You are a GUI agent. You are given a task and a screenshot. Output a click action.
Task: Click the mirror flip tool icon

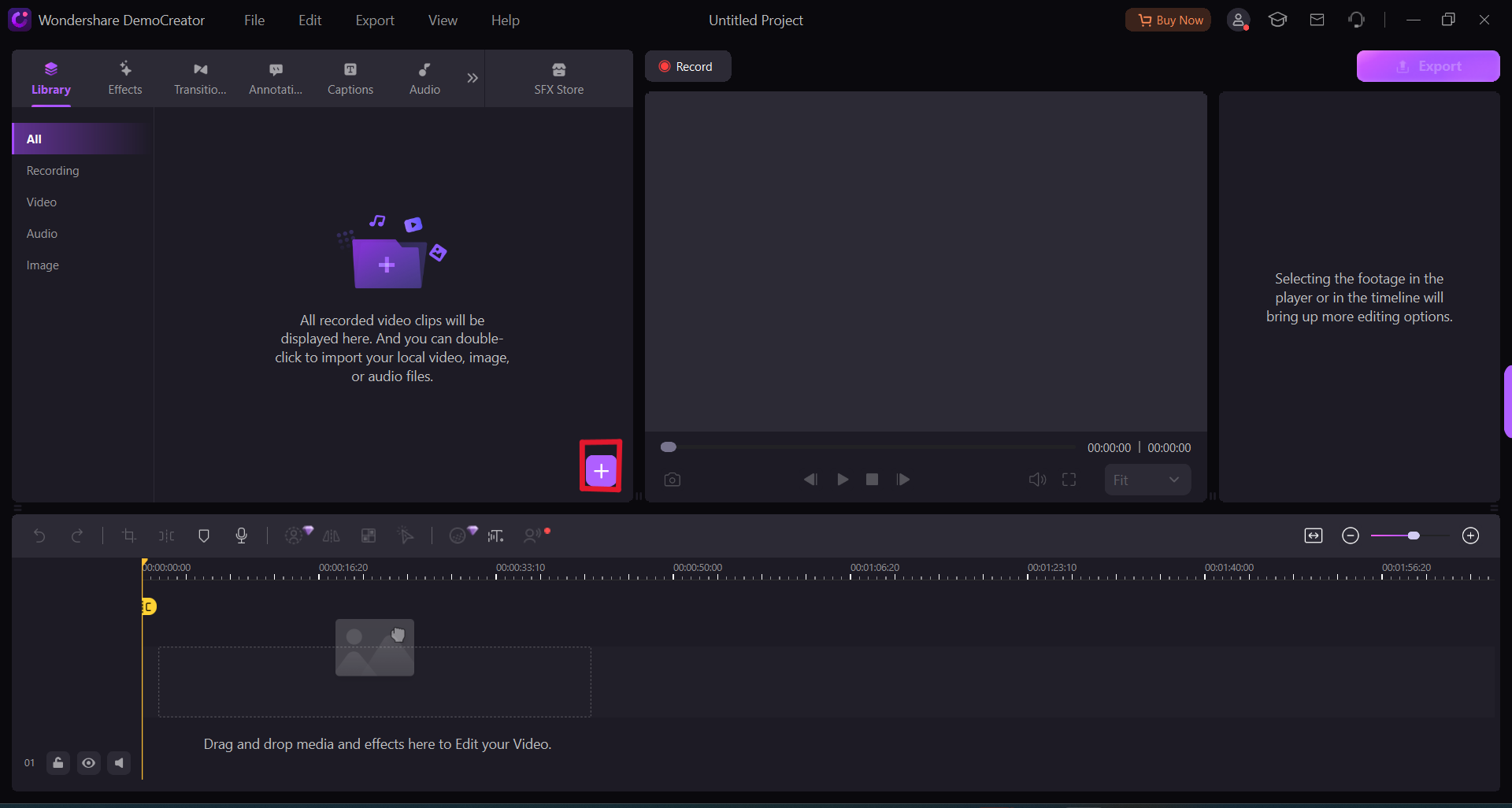pos(332,536)
